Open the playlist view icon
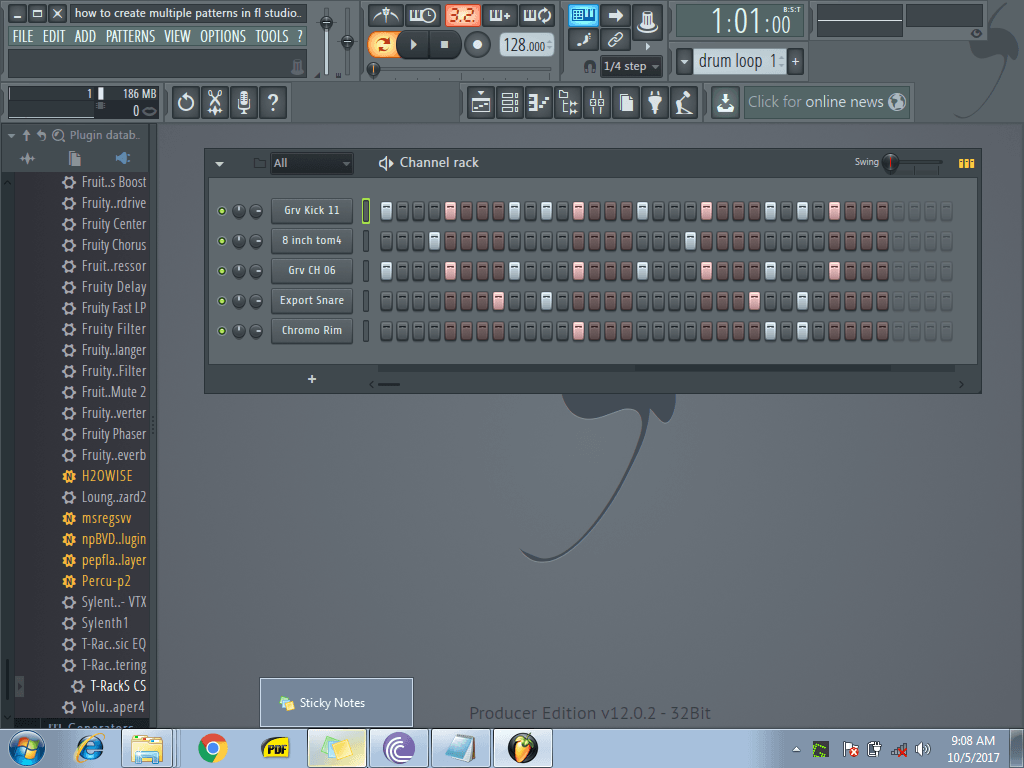The height and width of the screenshot is (768, 1024). pyautogui.click(x=481, y=102)
